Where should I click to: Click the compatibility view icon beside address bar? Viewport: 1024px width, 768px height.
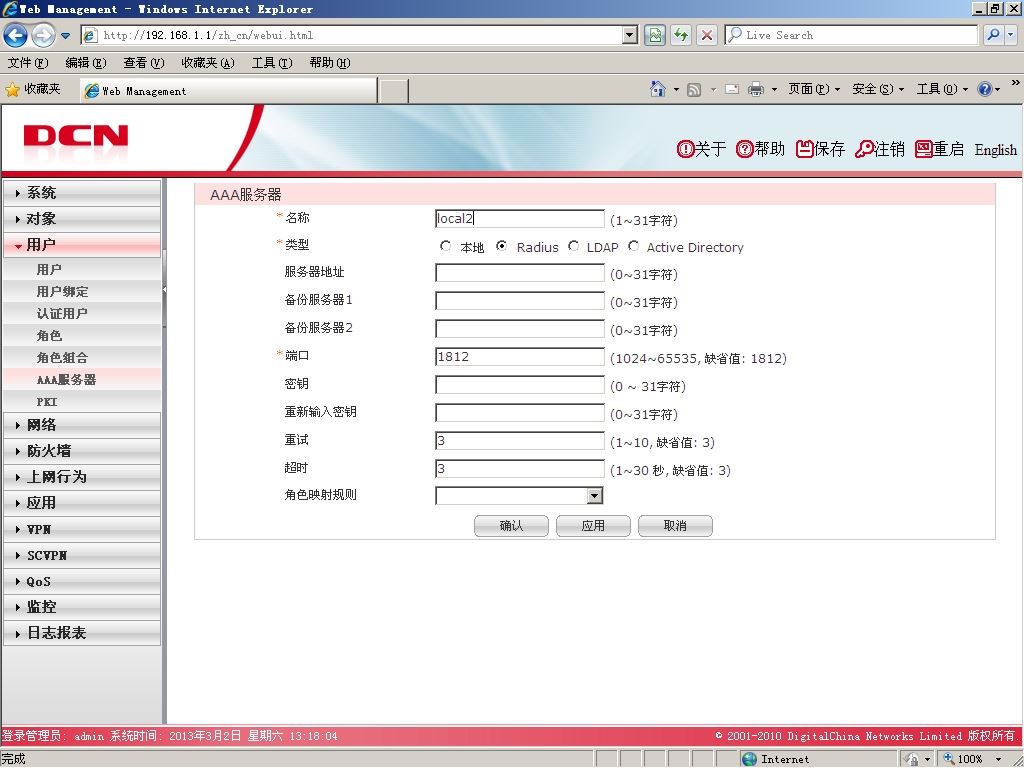(655, 35)
